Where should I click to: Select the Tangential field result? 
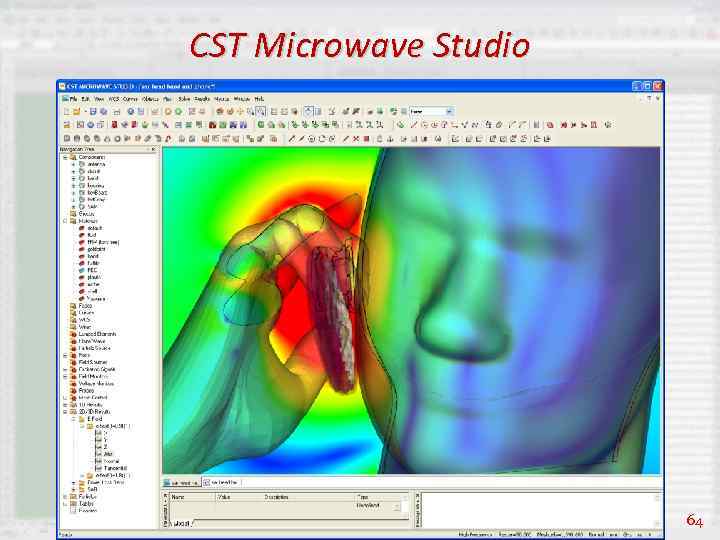(115, 468)
